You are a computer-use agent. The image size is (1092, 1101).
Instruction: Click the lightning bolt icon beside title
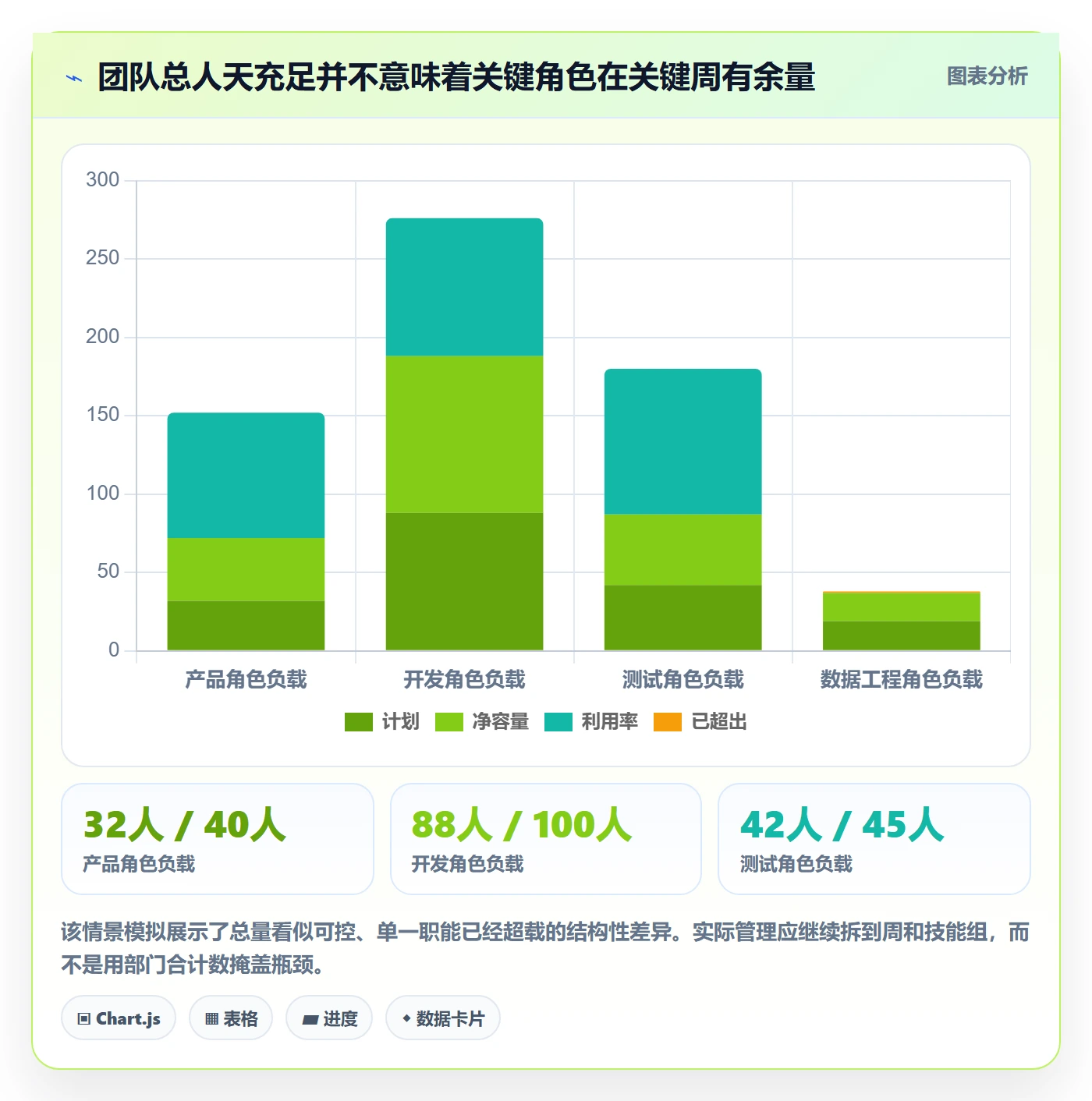pos(75,78)
